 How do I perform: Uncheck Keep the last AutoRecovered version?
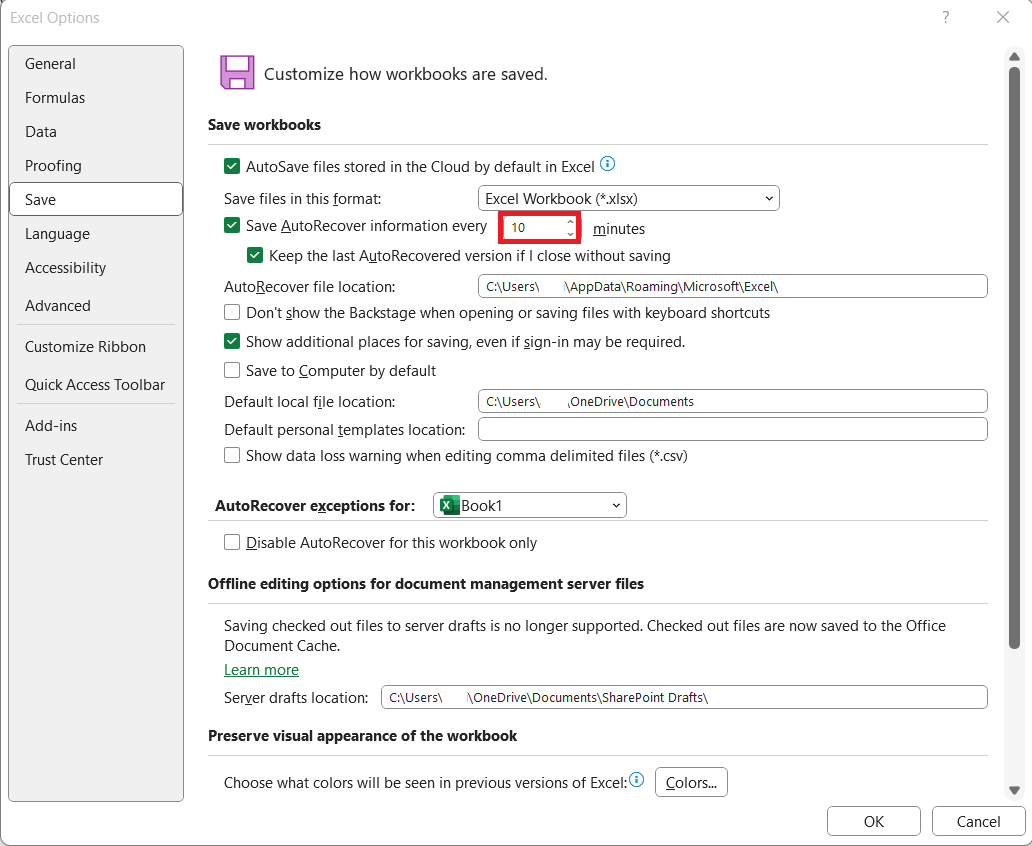click(x=255, y=255)
